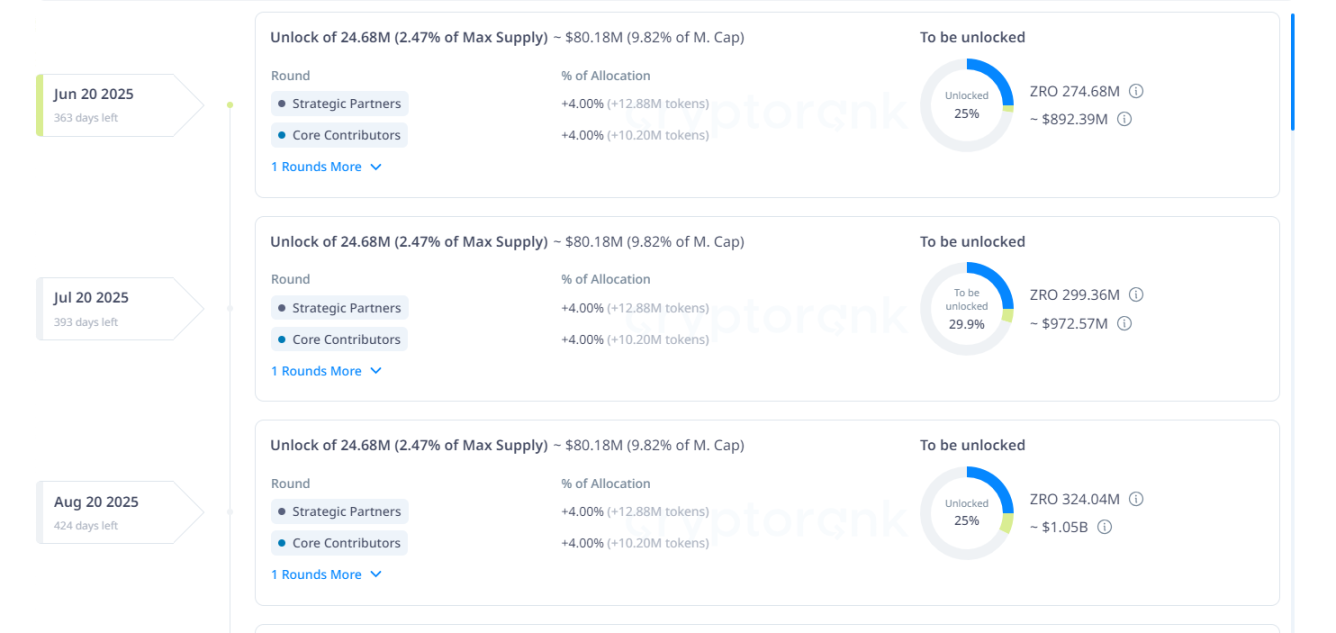This screenshot has height=633, width=1336.
Task: Select Core Contributors tag in August unlock
Action: coord(339,543)
